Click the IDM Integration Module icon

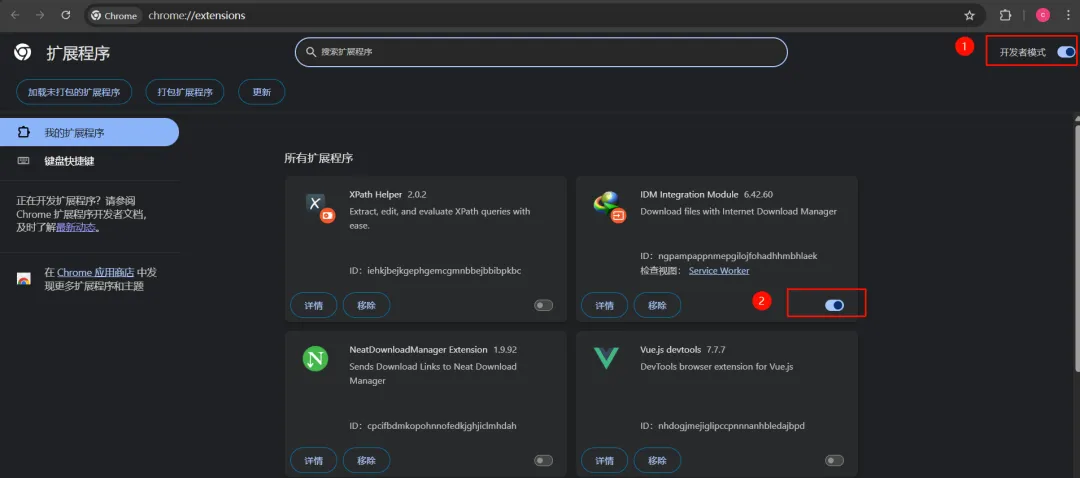609,207
